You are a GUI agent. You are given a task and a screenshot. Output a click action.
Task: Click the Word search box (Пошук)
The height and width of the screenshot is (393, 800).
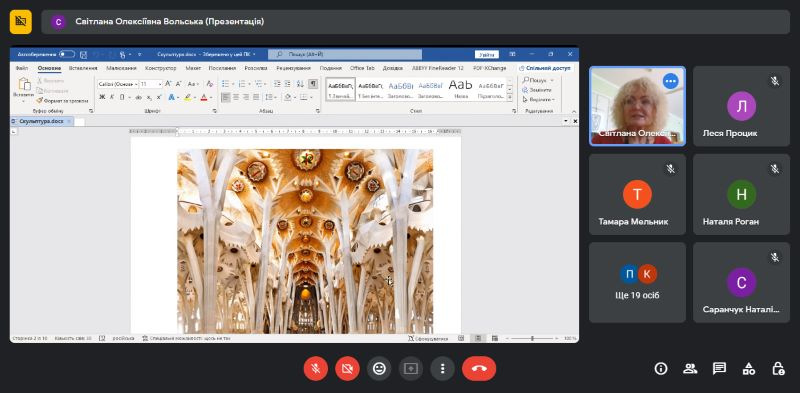click(345, 54)
